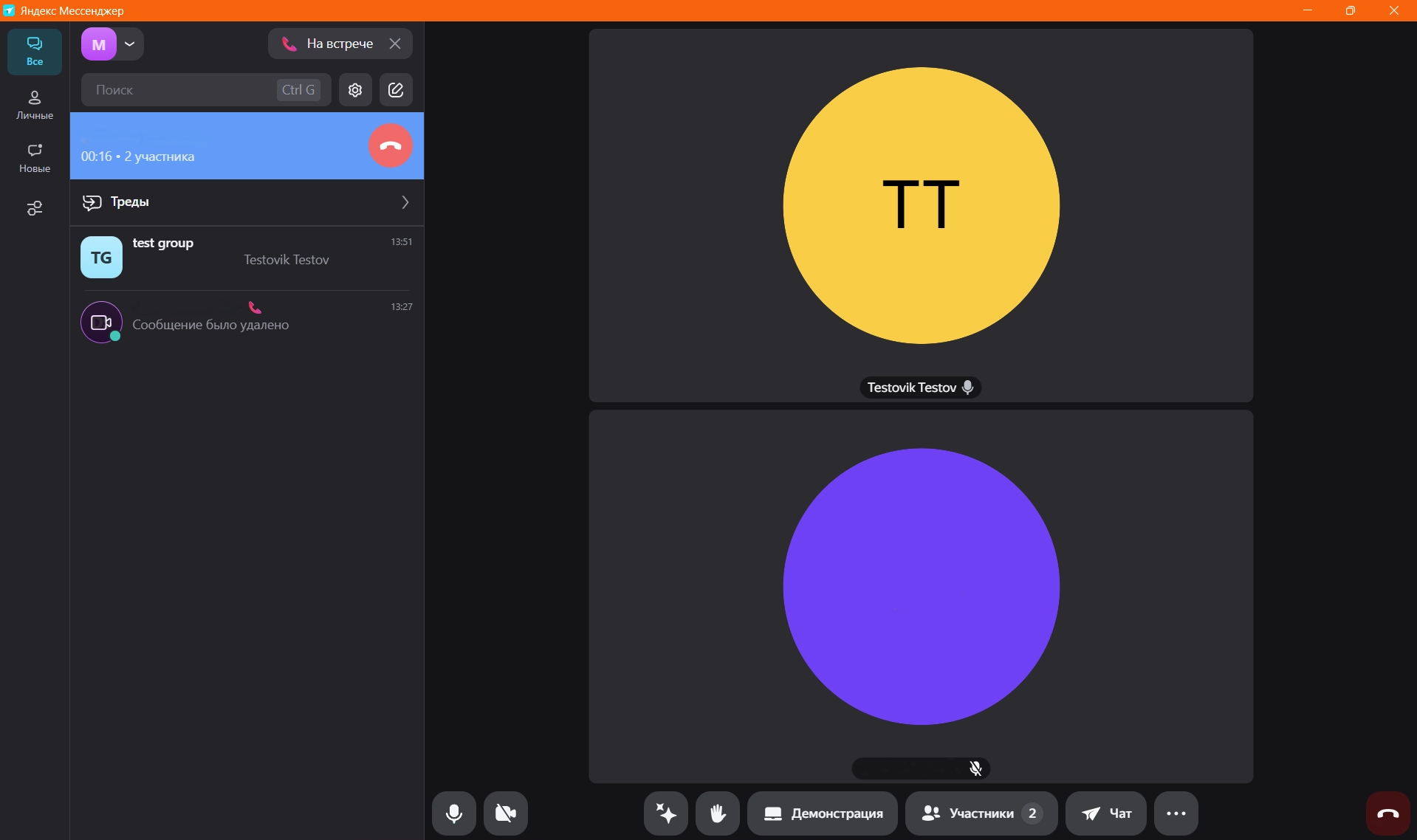1417x840 pixels.
Task: Turn on the camera
Action: click(x=506, y=813)
